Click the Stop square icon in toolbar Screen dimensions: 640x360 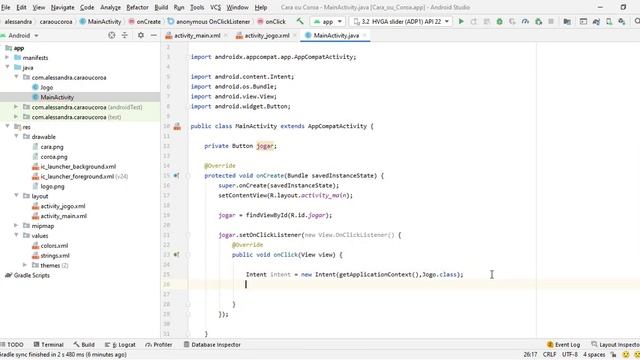click(551, 21)
